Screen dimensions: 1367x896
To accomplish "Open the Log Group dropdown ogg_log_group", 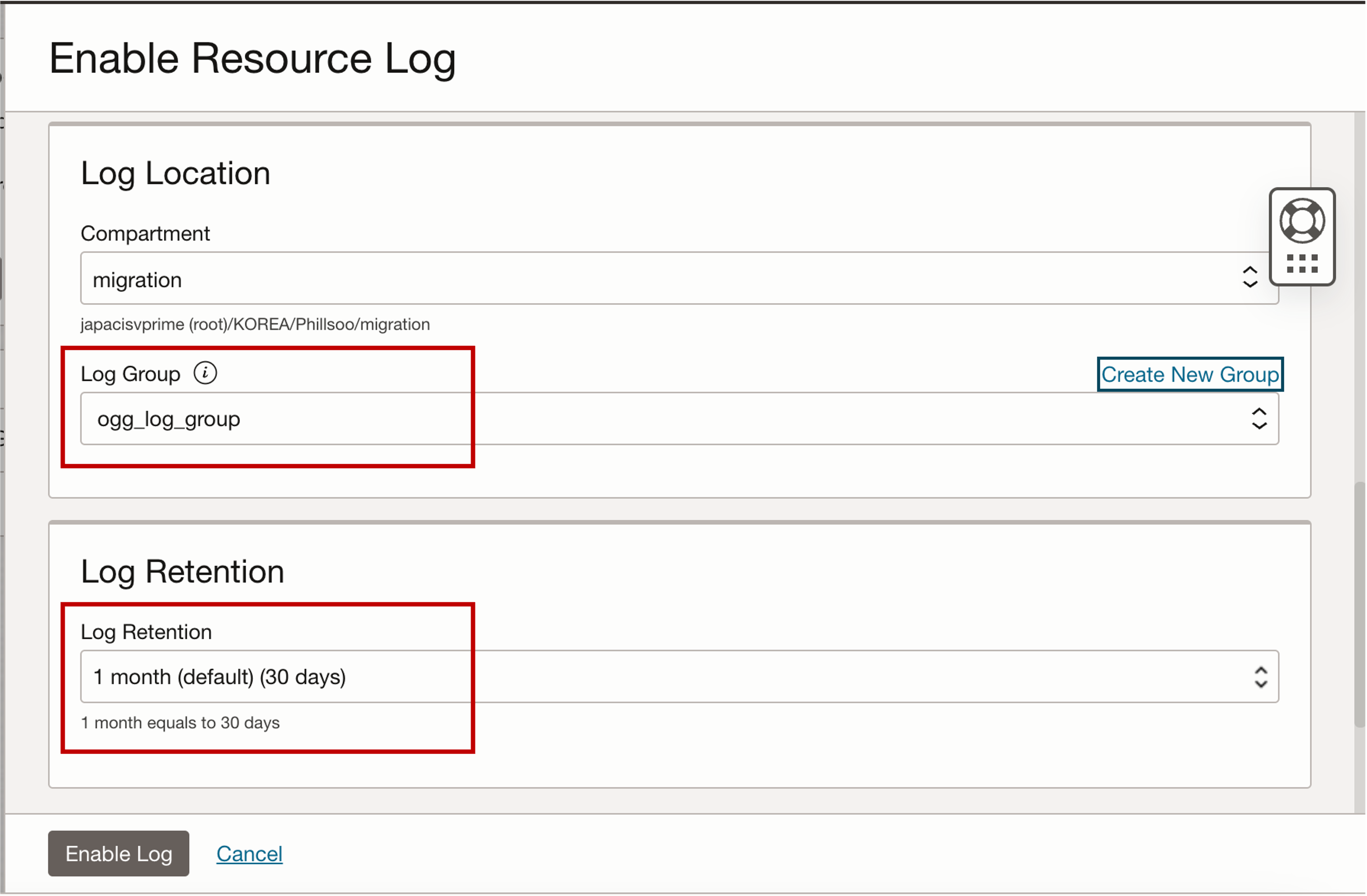I will click(x=679, y=419).
